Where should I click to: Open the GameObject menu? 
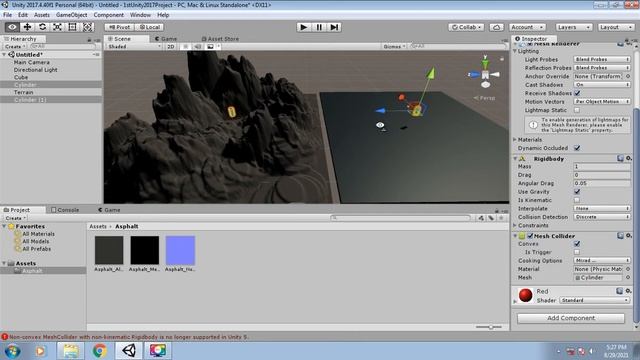(x=71, y=15)
